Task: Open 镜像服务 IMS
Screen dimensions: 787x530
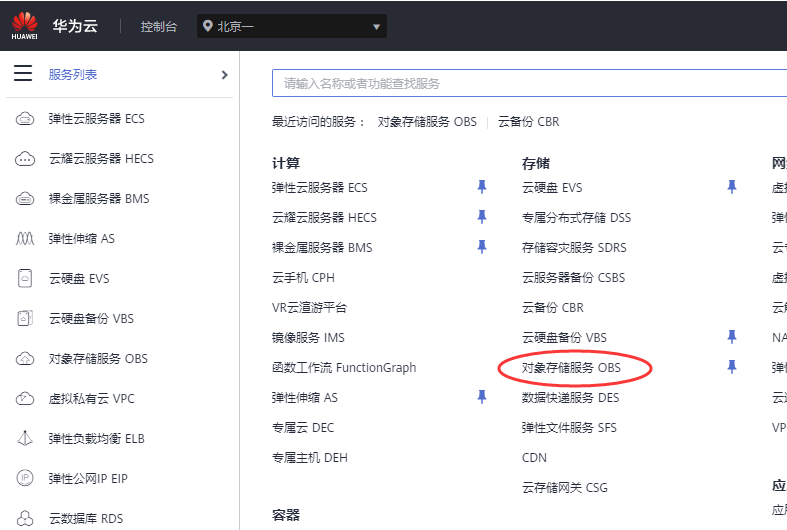Action: tap(308, 338)
